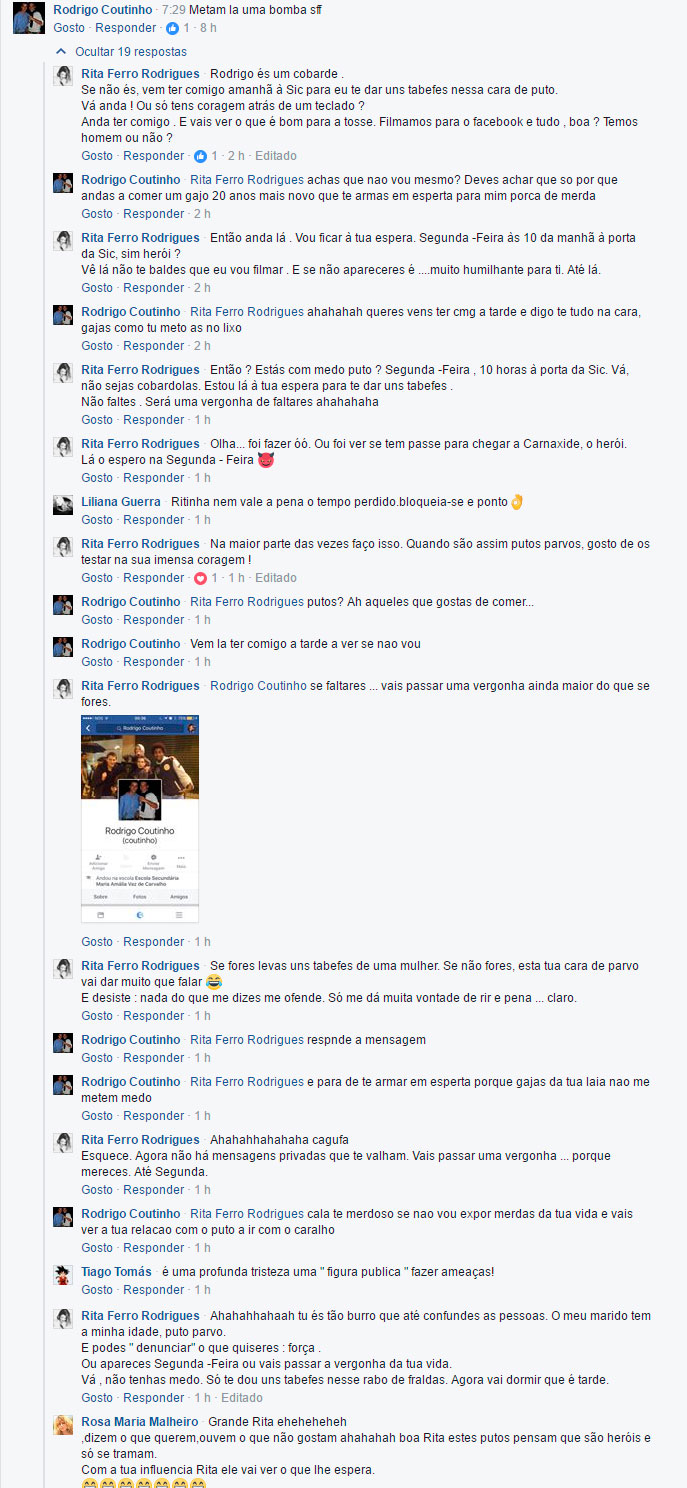687x1488 pixels.
Task: Open Liliana Guerra's profile picture
Action: point(63,506)
